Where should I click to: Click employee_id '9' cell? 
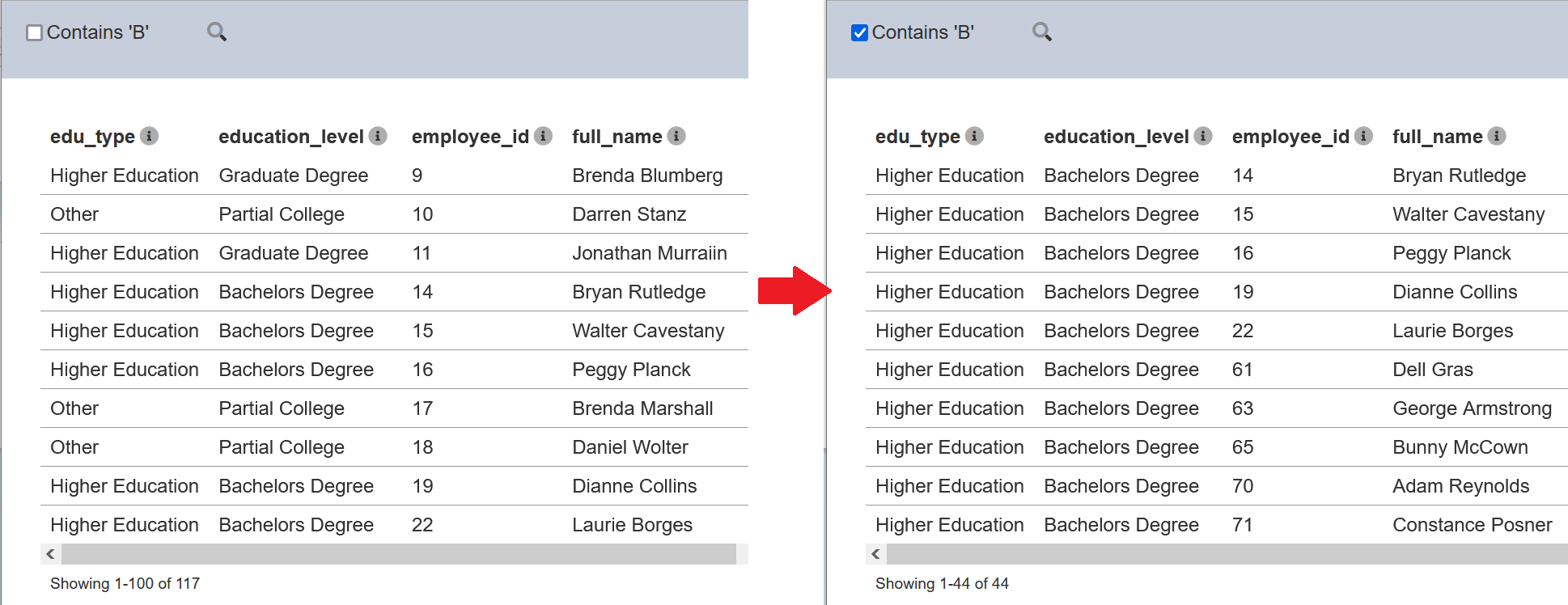(417, 176)
